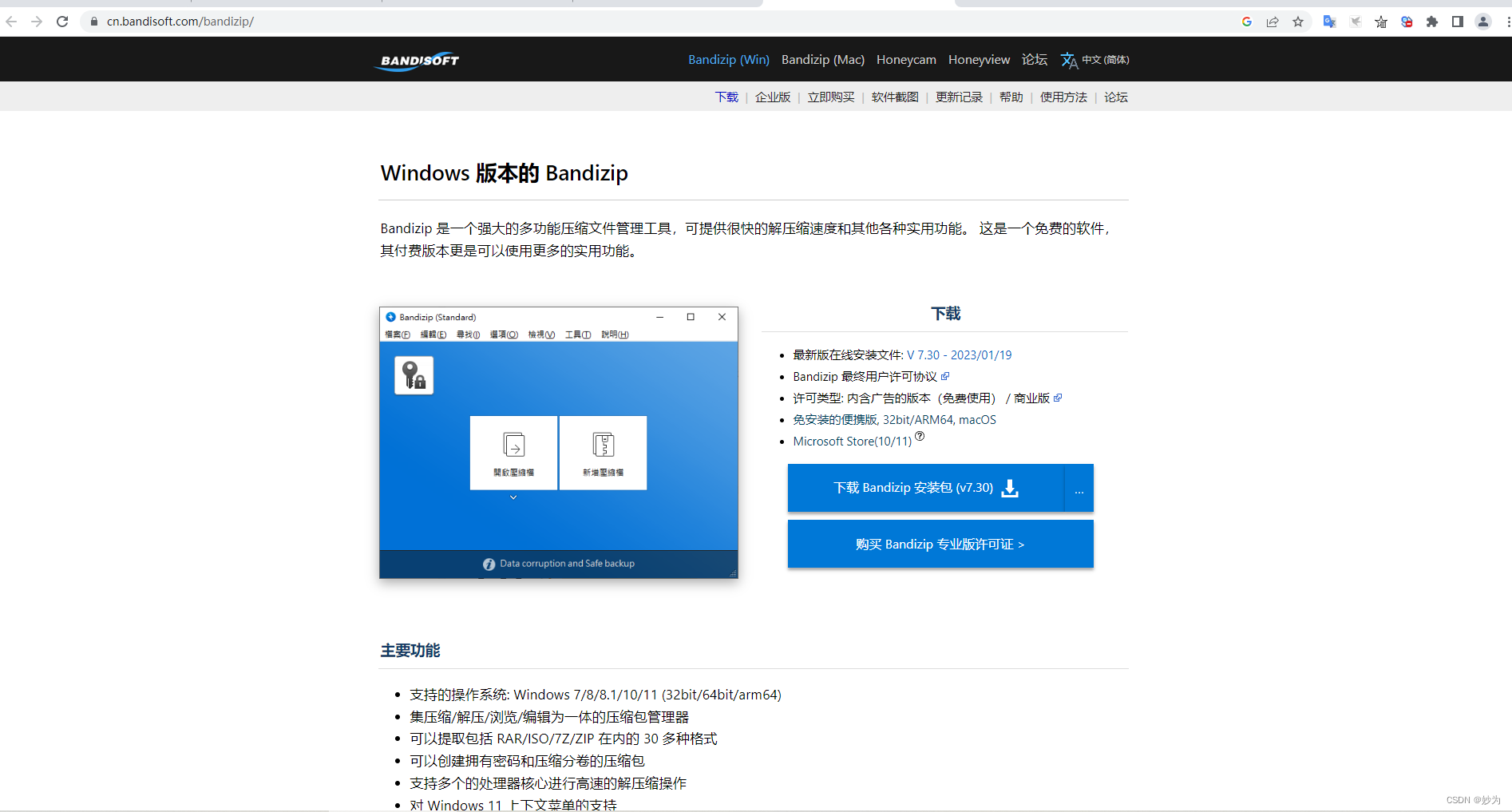Click the Microsoft Store help question mark icon
1512x812 pixels.
coord(920,436)
